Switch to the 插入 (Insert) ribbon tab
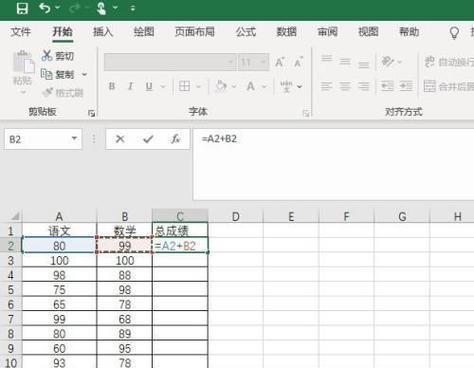The height and width of the screenshot is (368, 474). 103,32
